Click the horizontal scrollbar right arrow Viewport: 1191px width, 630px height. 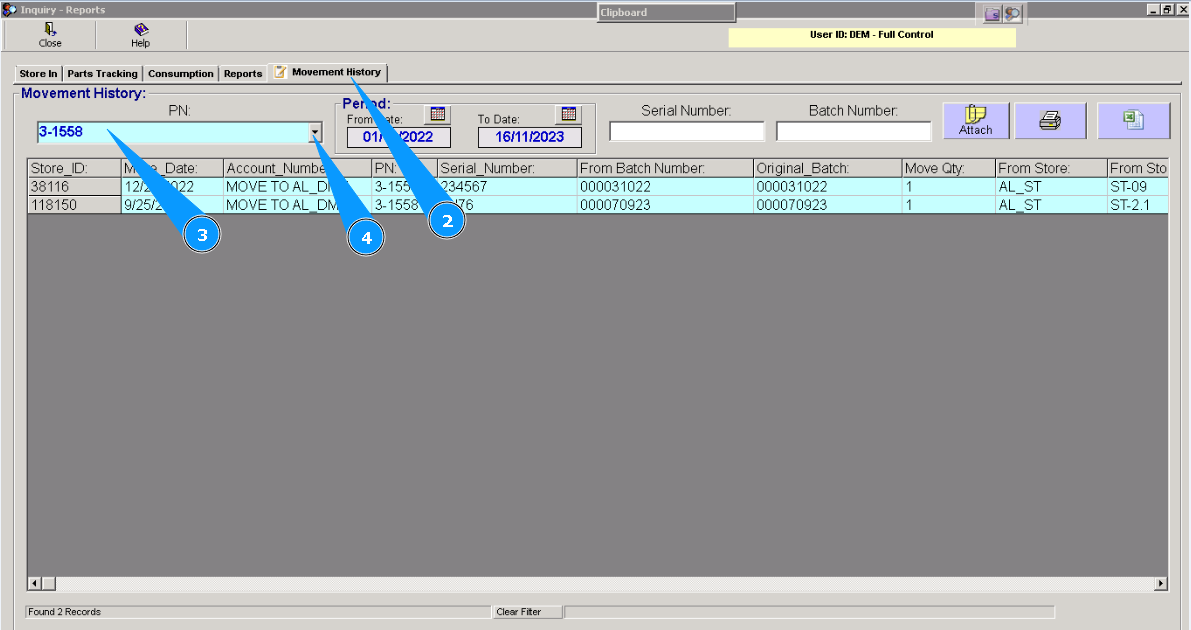click(x=1161, y=584)
